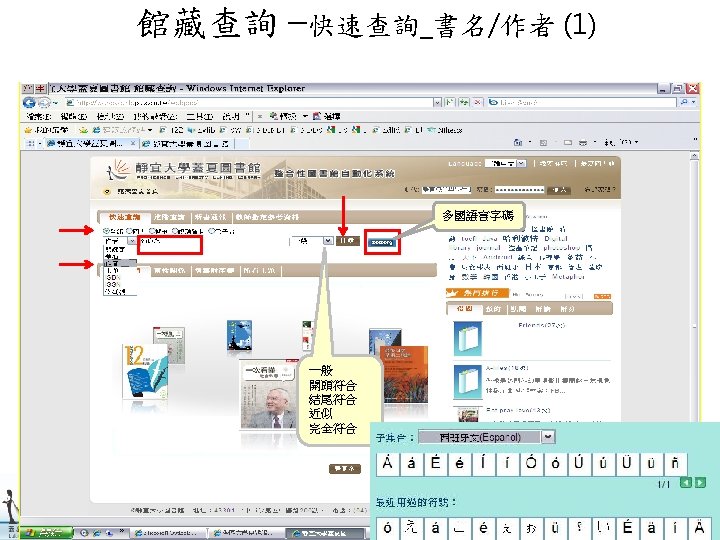Click the browser Forward arrow button
Viewport: 720px width, 540px height.
(x=44, y=102)
